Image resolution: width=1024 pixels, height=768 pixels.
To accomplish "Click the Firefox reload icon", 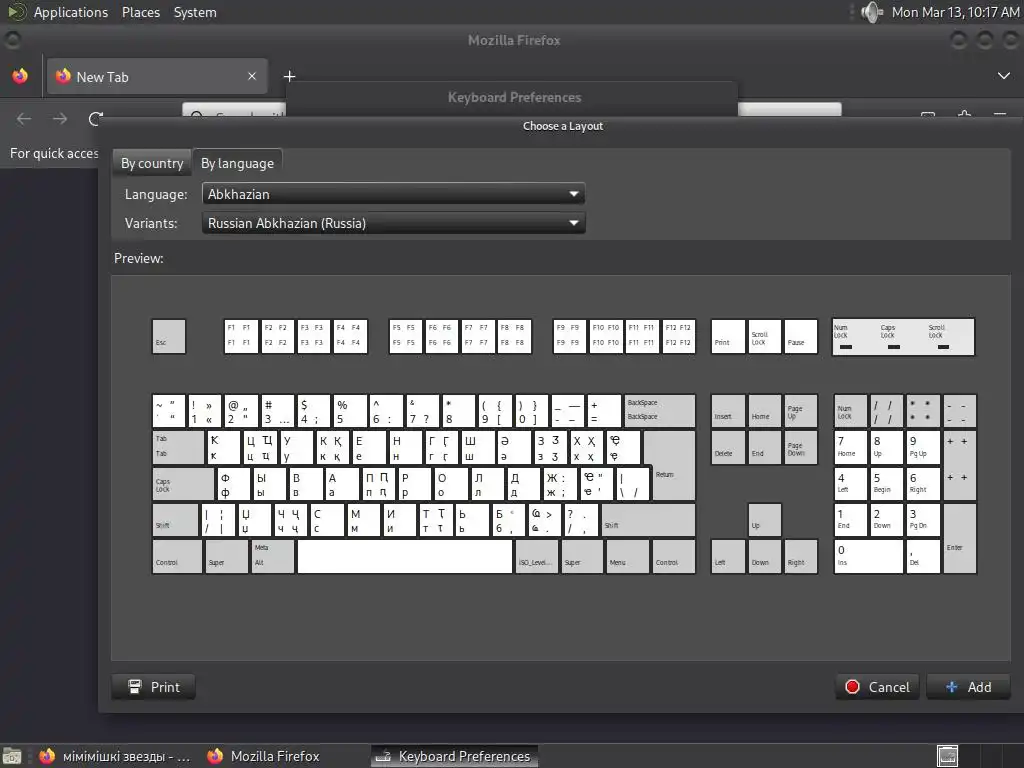I will (95, 118).
